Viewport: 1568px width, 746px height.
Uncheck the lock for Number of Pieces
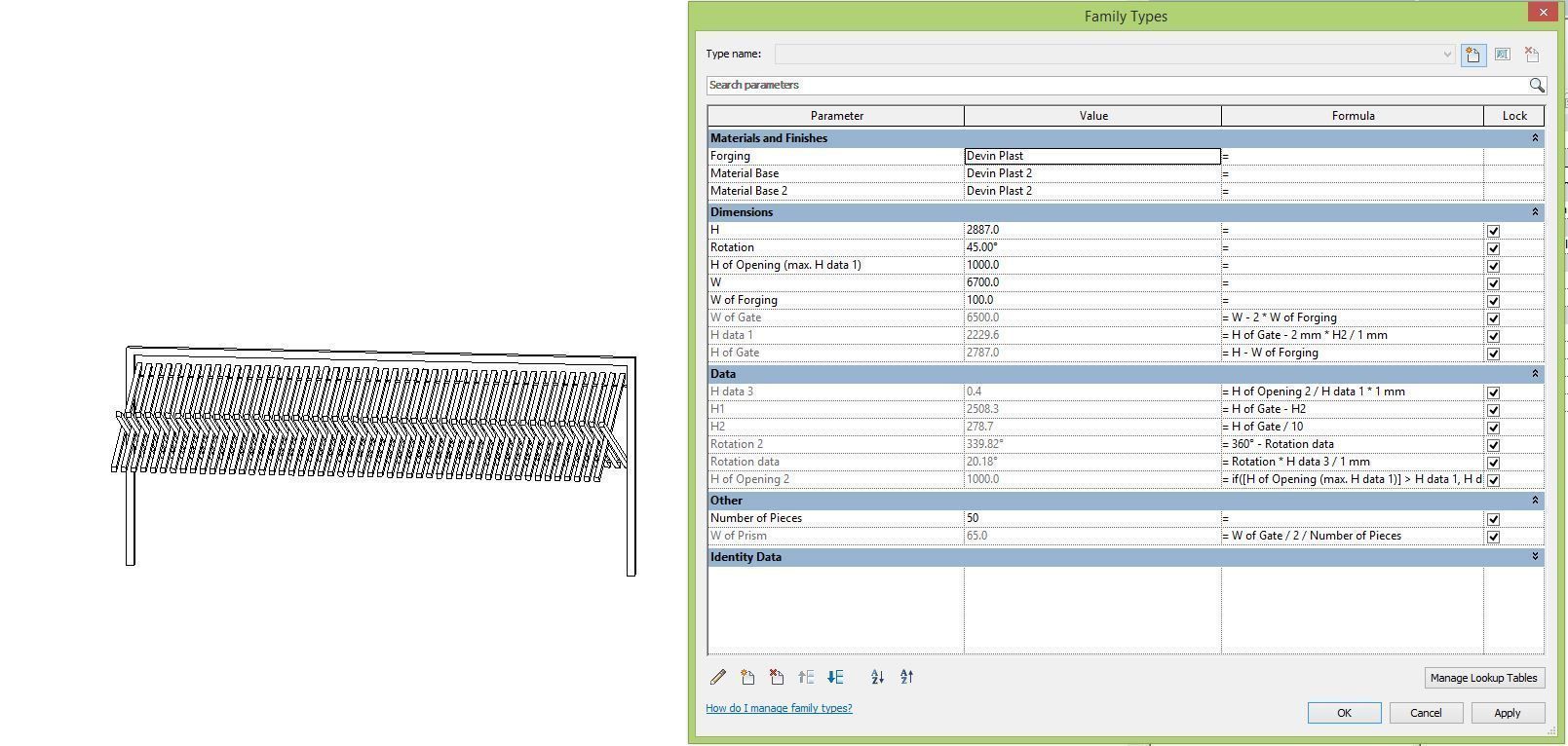(1493, 519)
